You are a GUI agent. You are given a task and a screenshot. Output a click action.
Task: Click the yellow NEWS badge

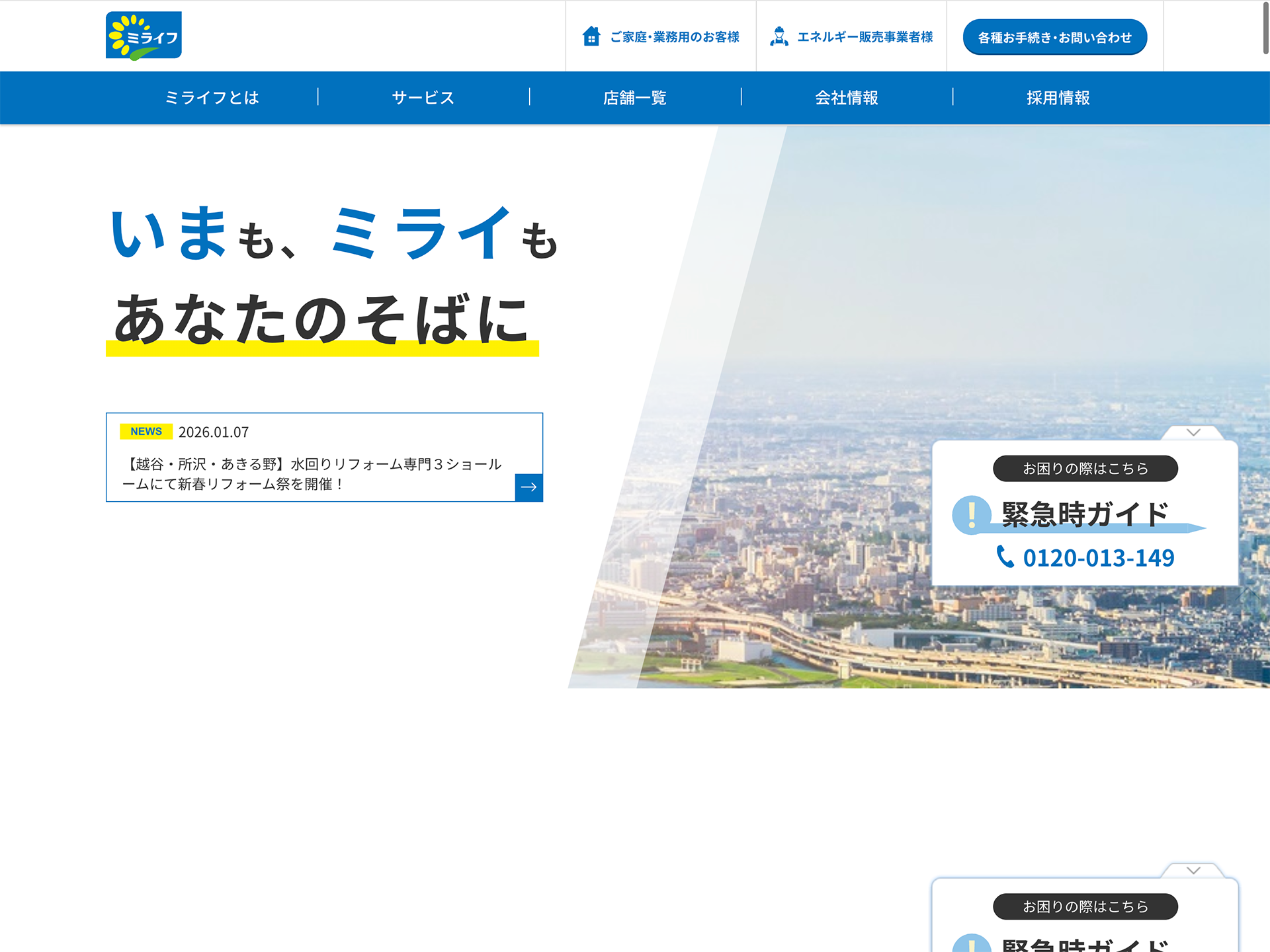pos(146,431)
